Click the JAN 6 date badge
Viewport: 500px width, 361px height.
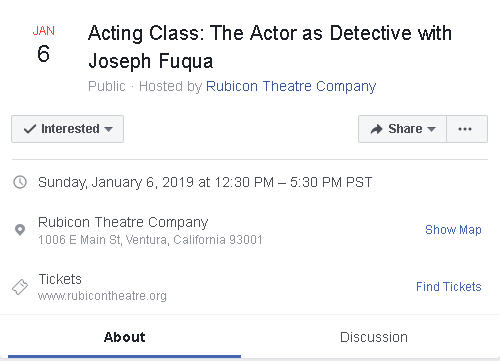pos(44,44)
